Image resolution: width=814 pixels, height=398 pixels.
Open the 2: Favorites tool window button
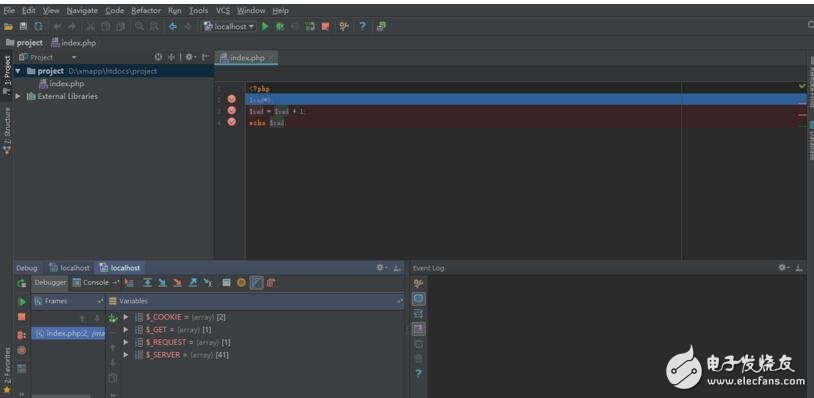tap(7, 369)
